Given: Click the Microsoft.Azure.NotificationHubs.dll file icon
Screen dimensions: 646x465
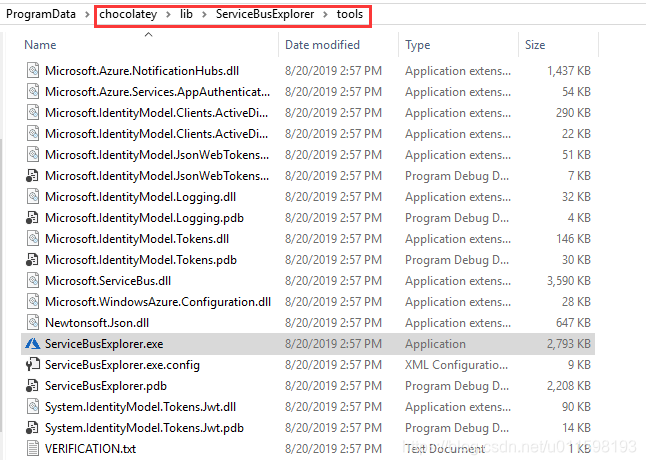Looking at the screenshot, I should click(33, 71).
